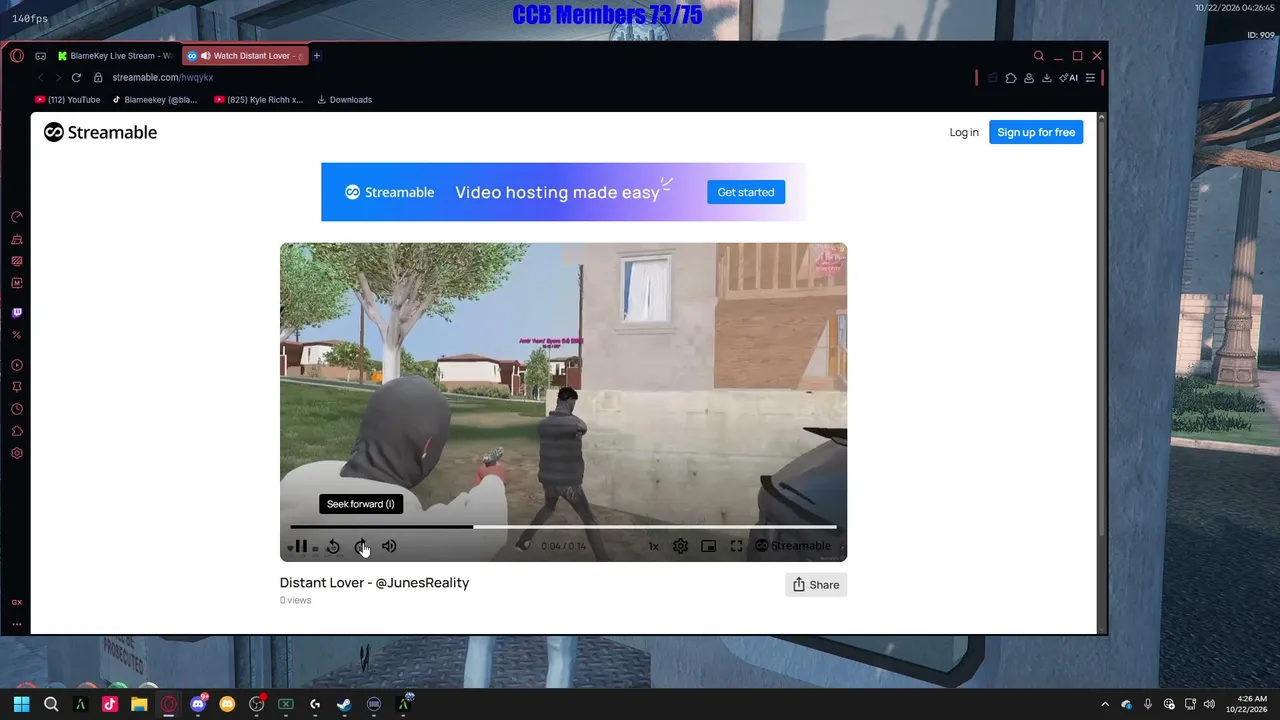Click the seek forward icon
Viewport: 1280px width, 720px height.
(x=361, y=546)
